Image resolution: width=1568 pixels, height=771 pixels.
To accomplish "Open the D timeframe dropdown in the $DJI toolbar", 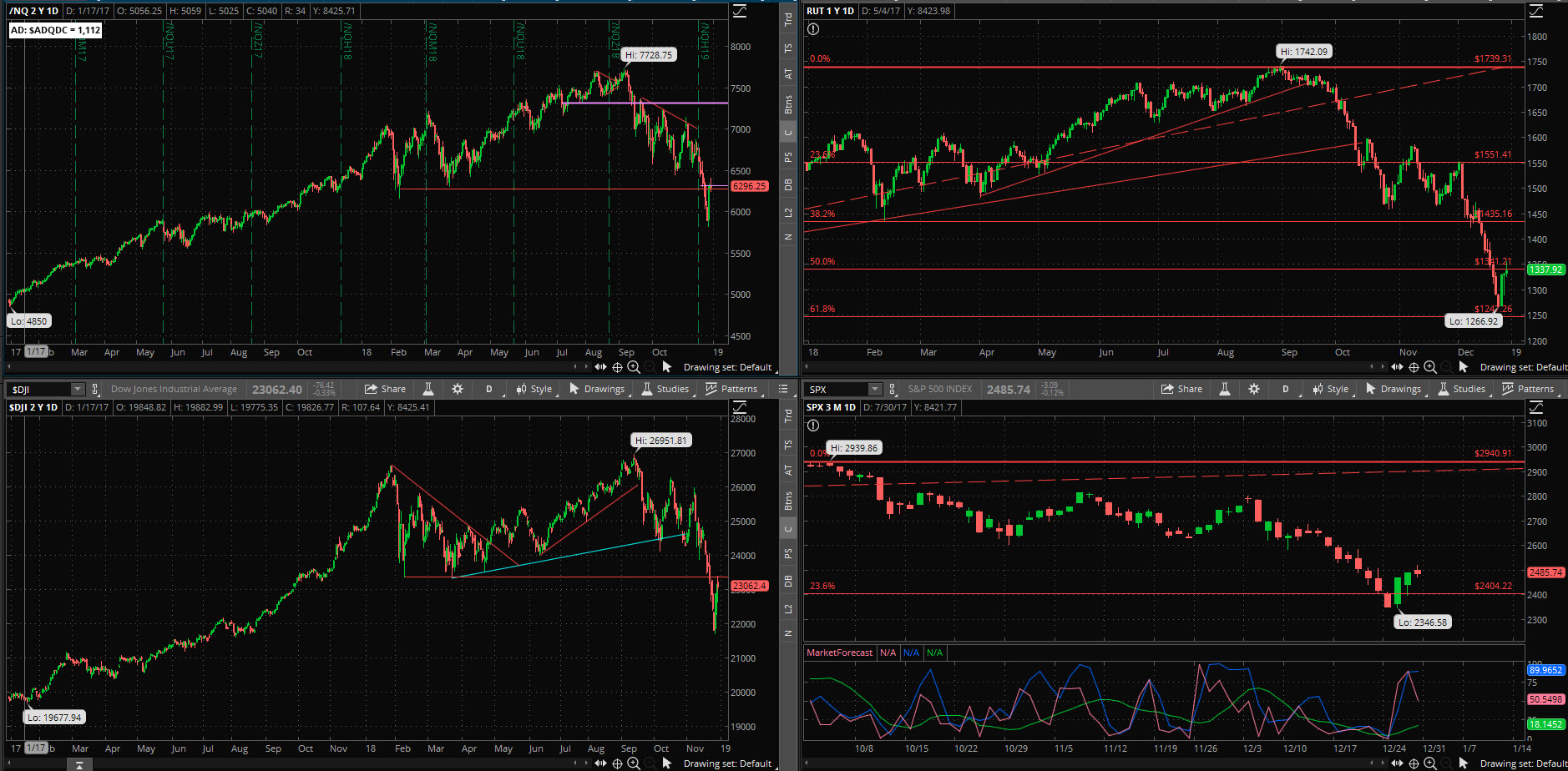I will click(x=489, y=389).
